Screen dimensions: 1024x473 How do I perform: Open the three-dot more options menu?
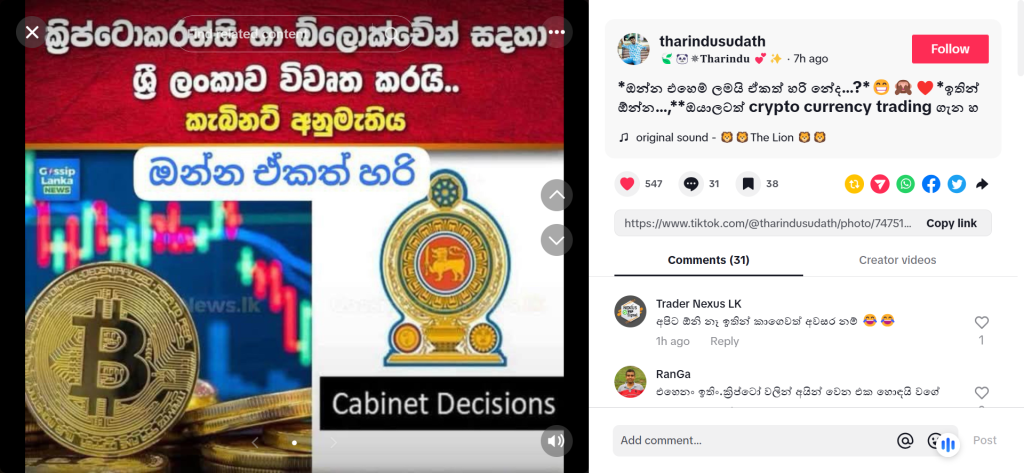[x=556, y=32]
